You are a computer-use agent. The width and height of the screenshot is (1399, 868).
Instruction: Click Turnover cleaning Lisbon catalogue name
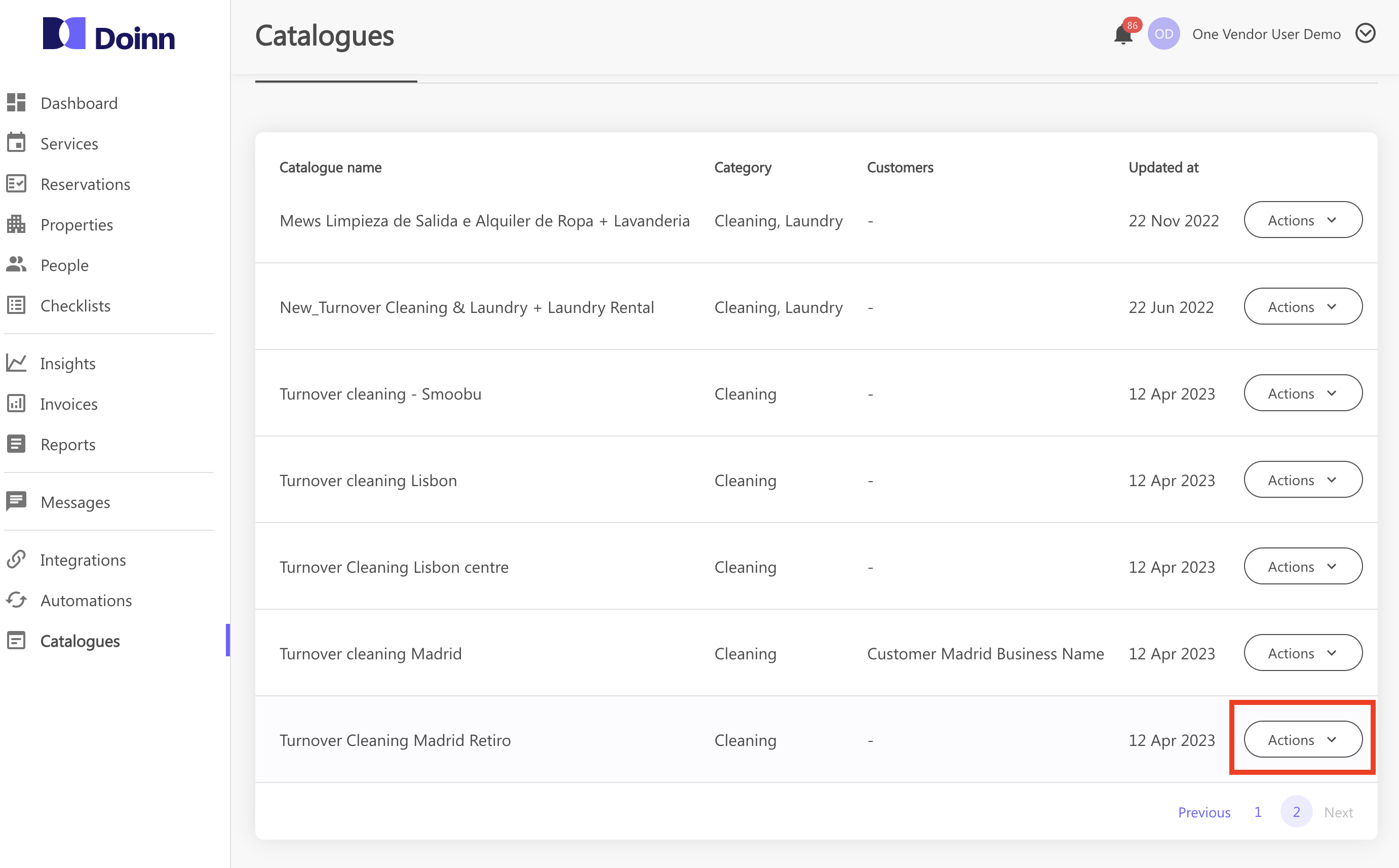pyautogui.click(x=368, y=481)
